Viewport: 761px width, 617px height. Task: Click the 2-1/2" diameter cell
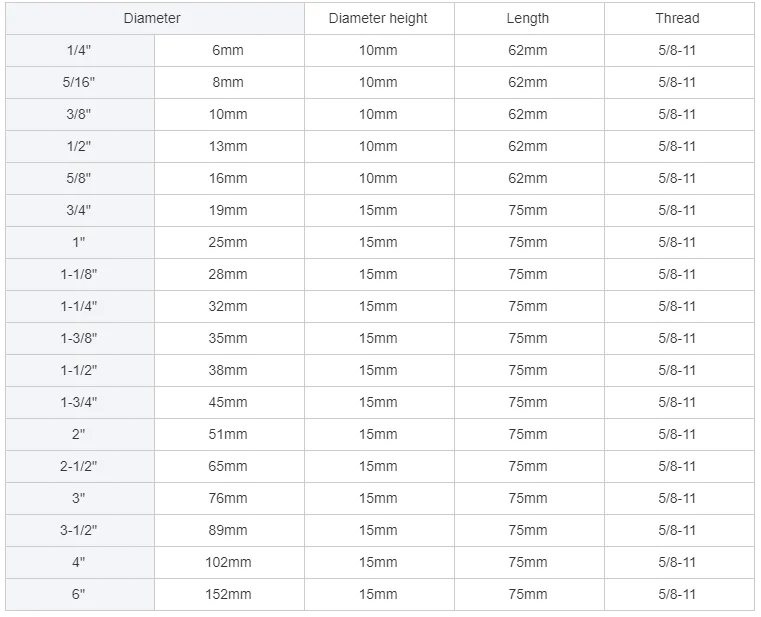point(79,466)
